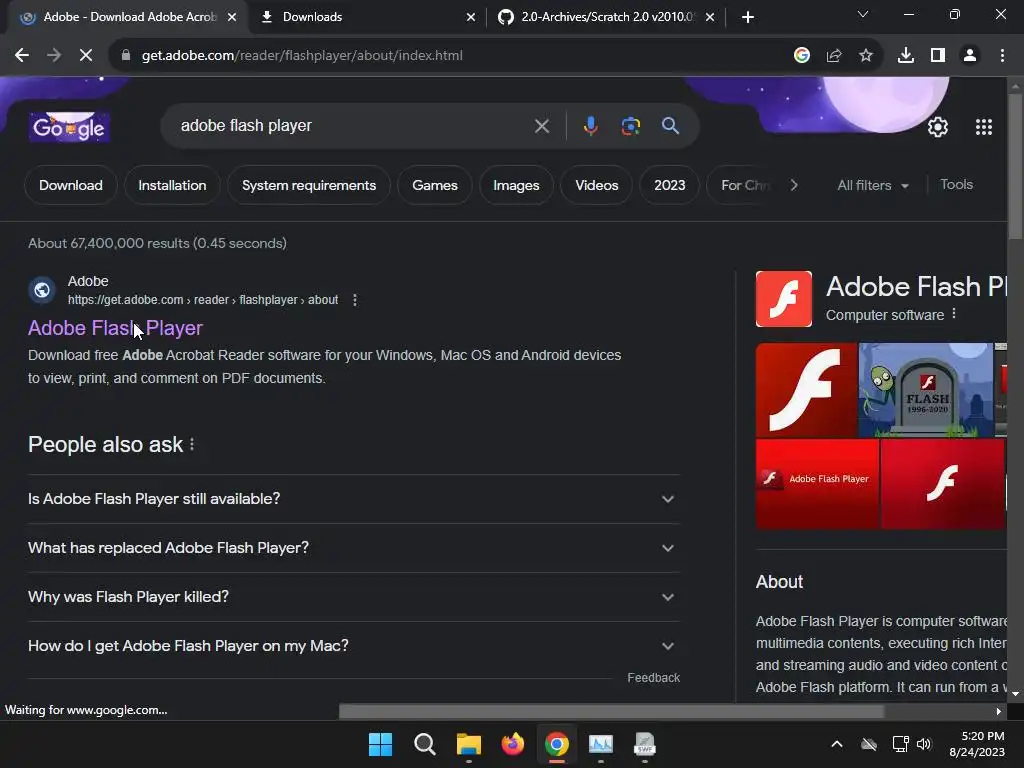Open Chrome downloads toolbar icon
This screenshot has height=768, width=1024.
(x=906, y=56)
